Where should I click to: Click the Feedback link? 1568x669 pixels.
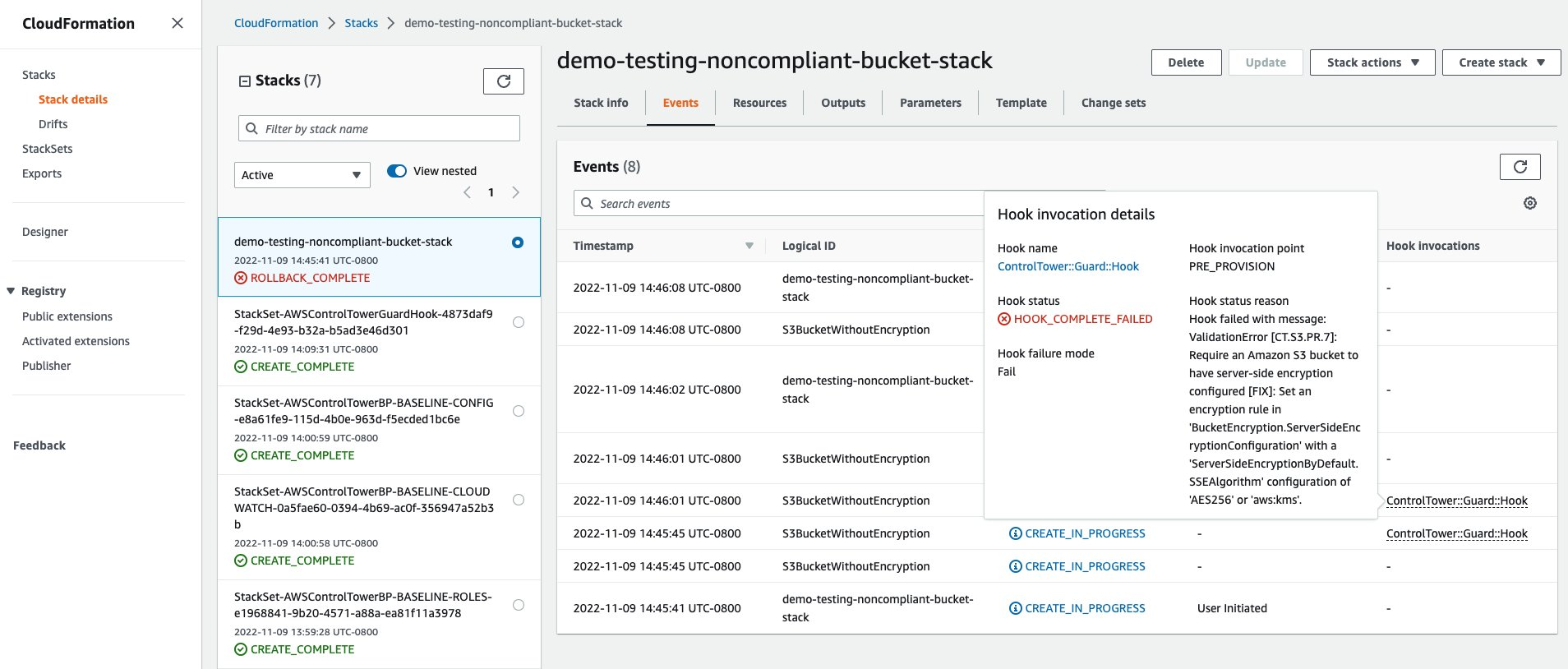coord(39,445)
